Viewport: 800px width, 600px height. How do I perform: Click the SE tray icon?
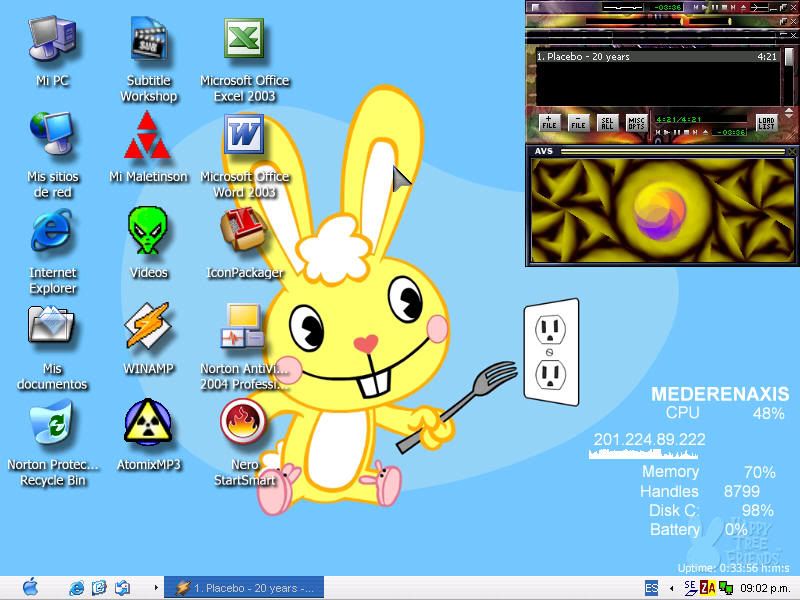click(690, 588)
